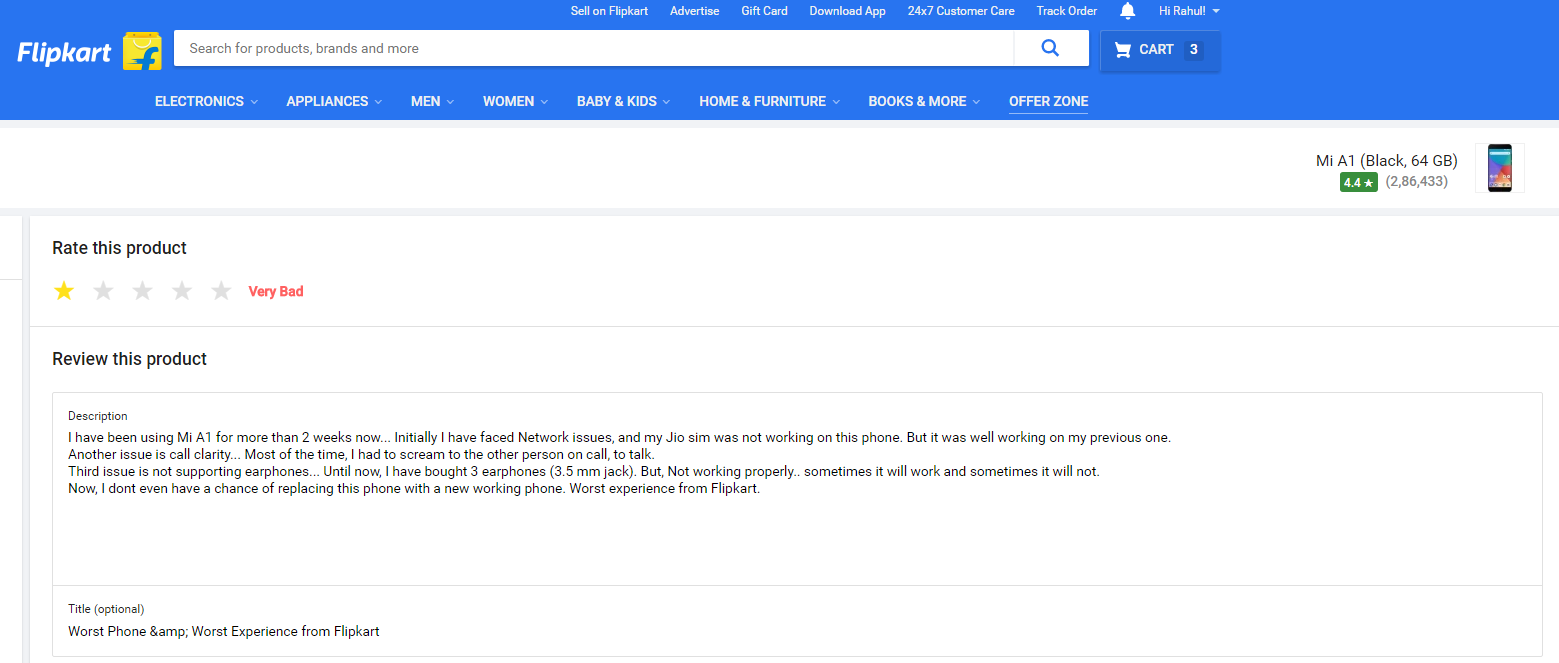Click the Download App link
This screenshot has width=1559, height=663.
coord(847,11)
